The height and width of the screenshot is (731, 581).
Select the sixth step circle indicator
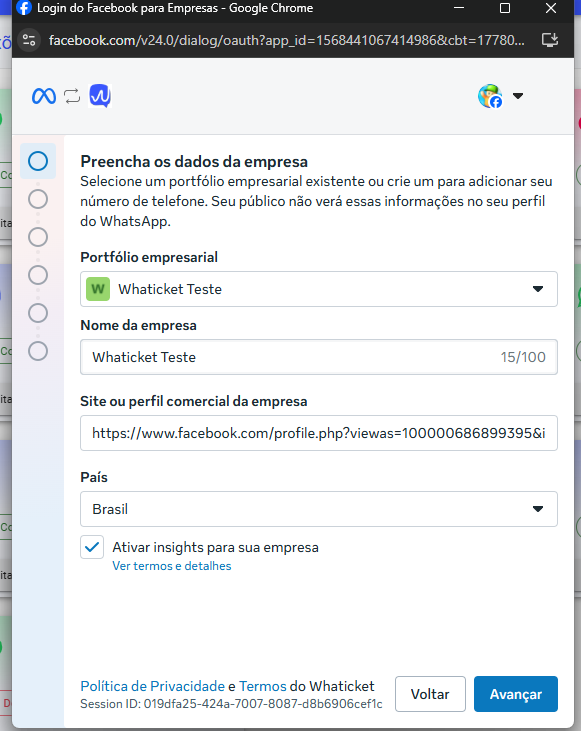tap(38, 351)
